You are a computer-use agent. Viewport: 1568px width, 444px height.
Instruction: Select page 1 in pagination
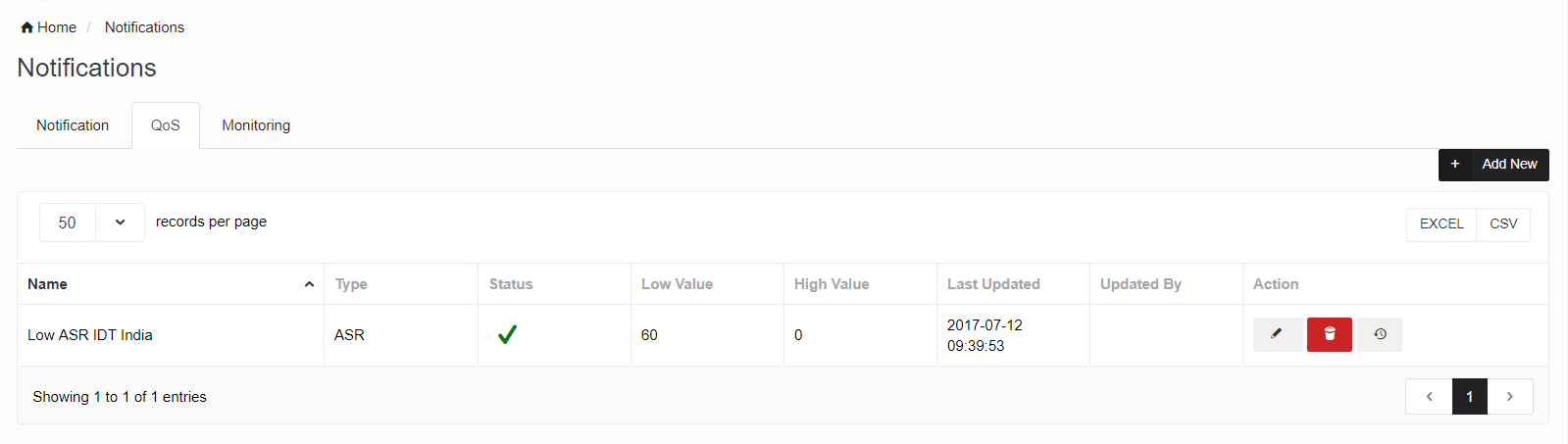coord(1469,397)
